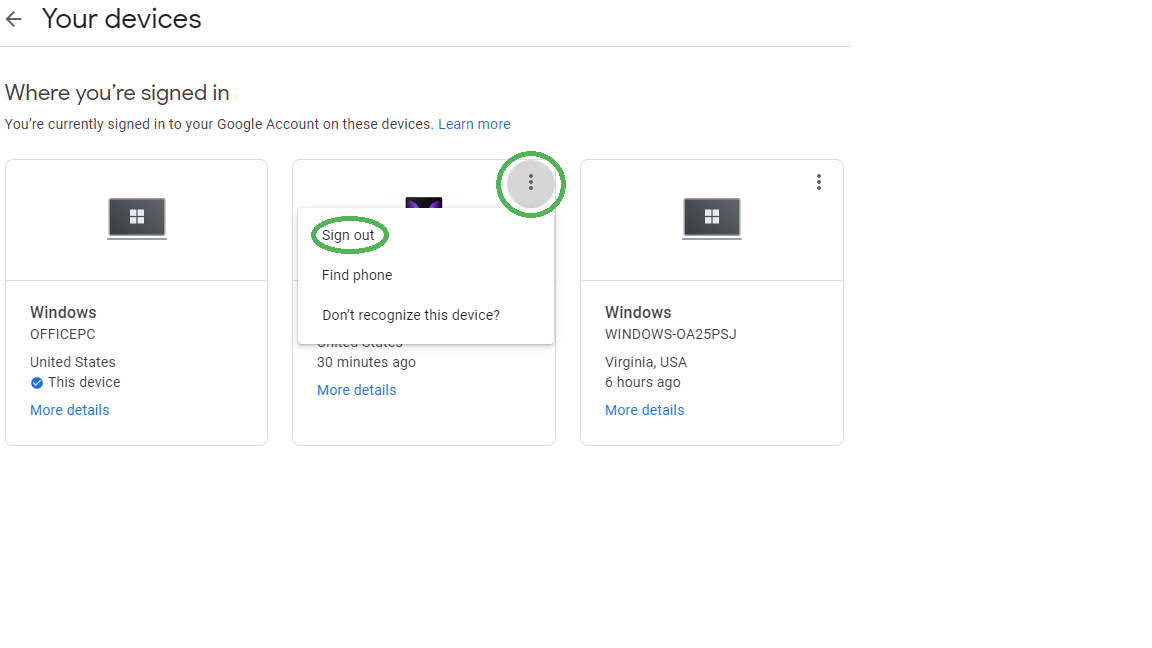This screenshot has width=1152, height=648.
Task: Click the 30 minutes ago text
Action: click(x=366, y=362)
